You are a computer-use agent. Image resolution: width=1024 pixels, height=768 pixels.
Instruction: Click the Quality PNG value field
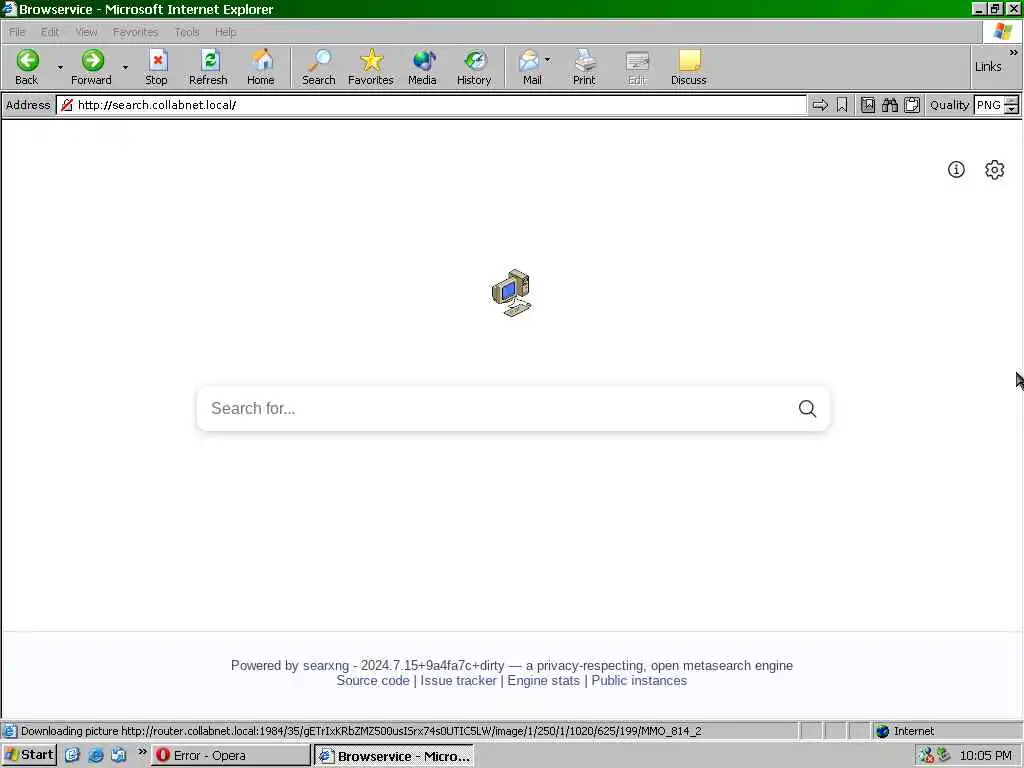(989, 105)
